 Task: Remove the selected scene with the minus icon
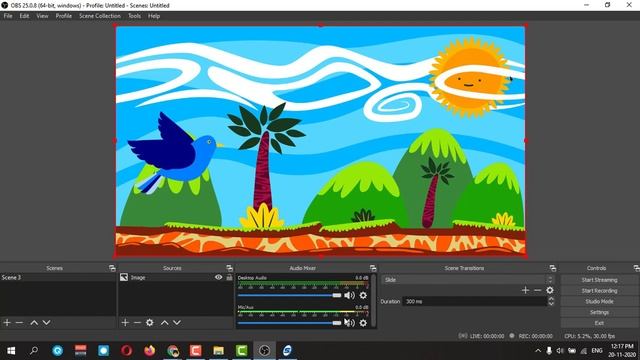coord(19,322)
